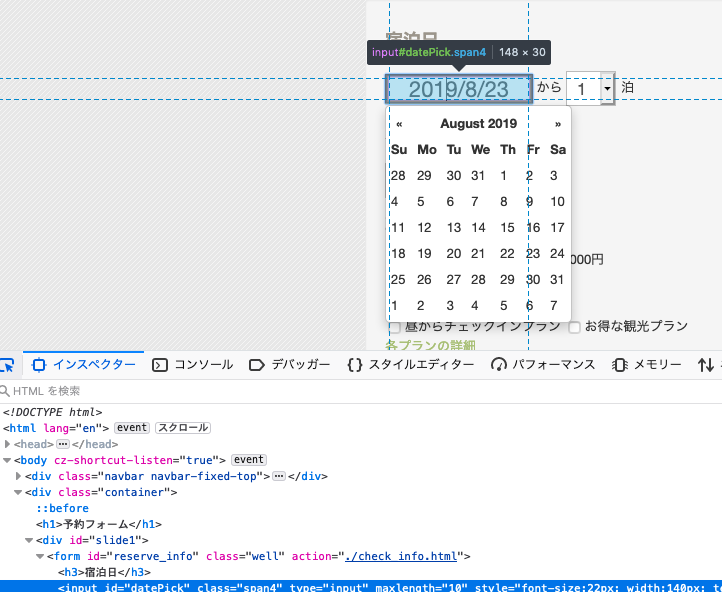
Task: Collapse the form reserve_info node
Action: point(40,557)
